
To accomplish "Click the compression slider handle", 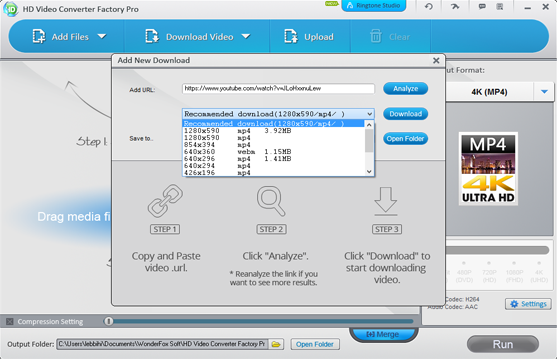I will 109,322.
